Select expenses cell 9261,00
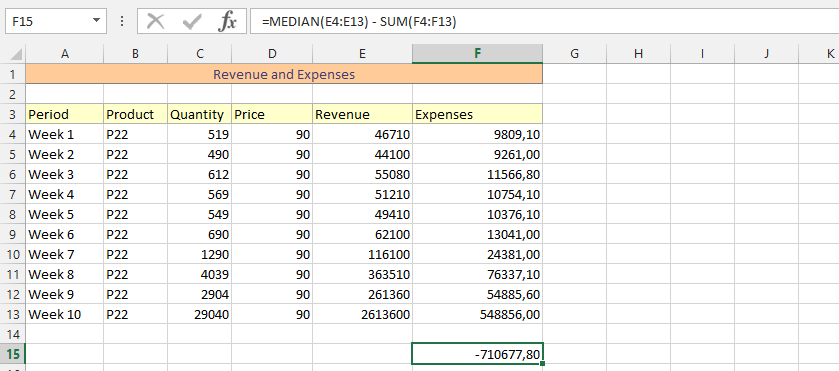 click(x=477, y=154)
